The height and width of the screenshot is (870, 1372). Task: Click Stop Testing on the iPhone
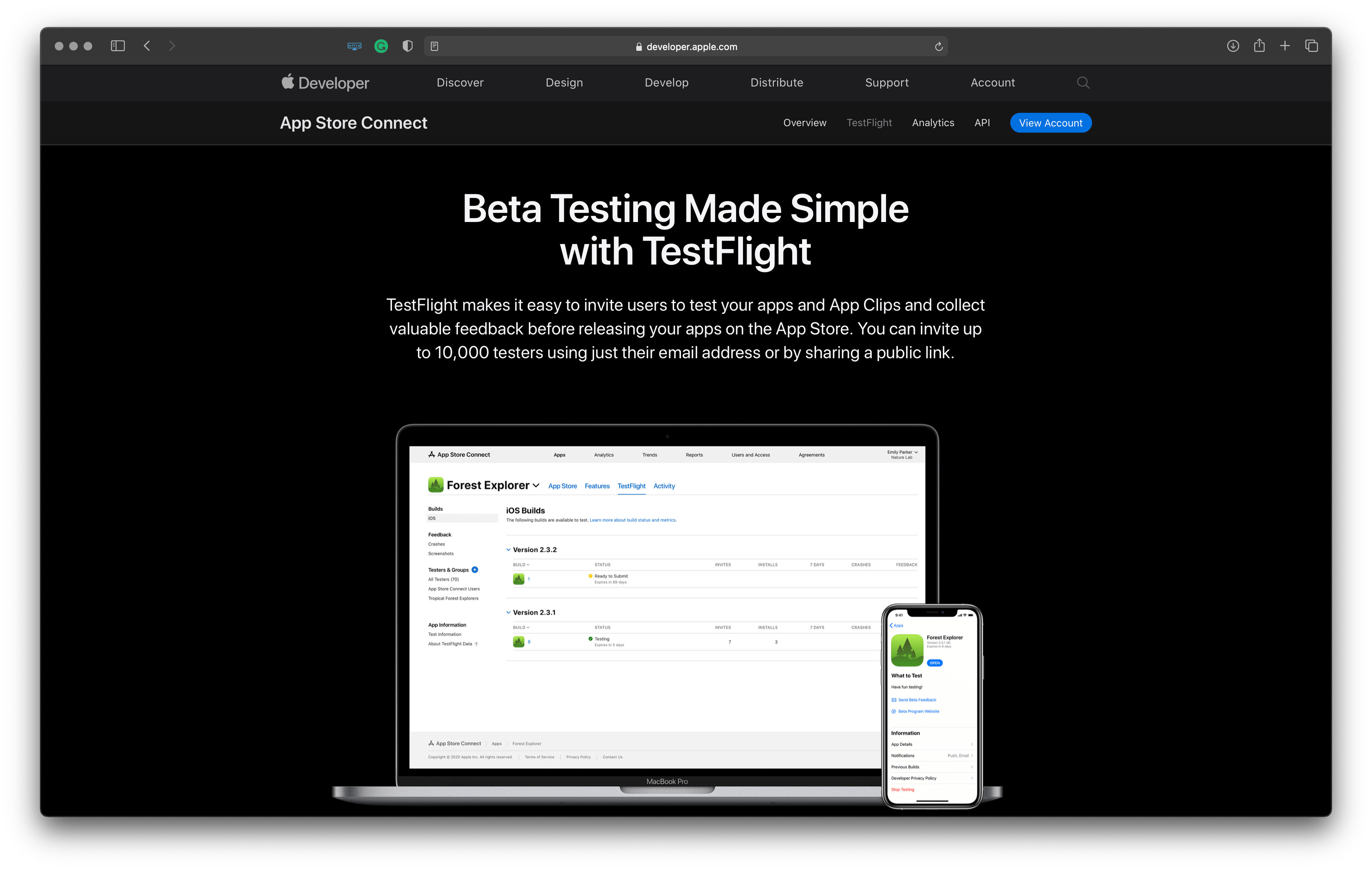coord(903,790)
